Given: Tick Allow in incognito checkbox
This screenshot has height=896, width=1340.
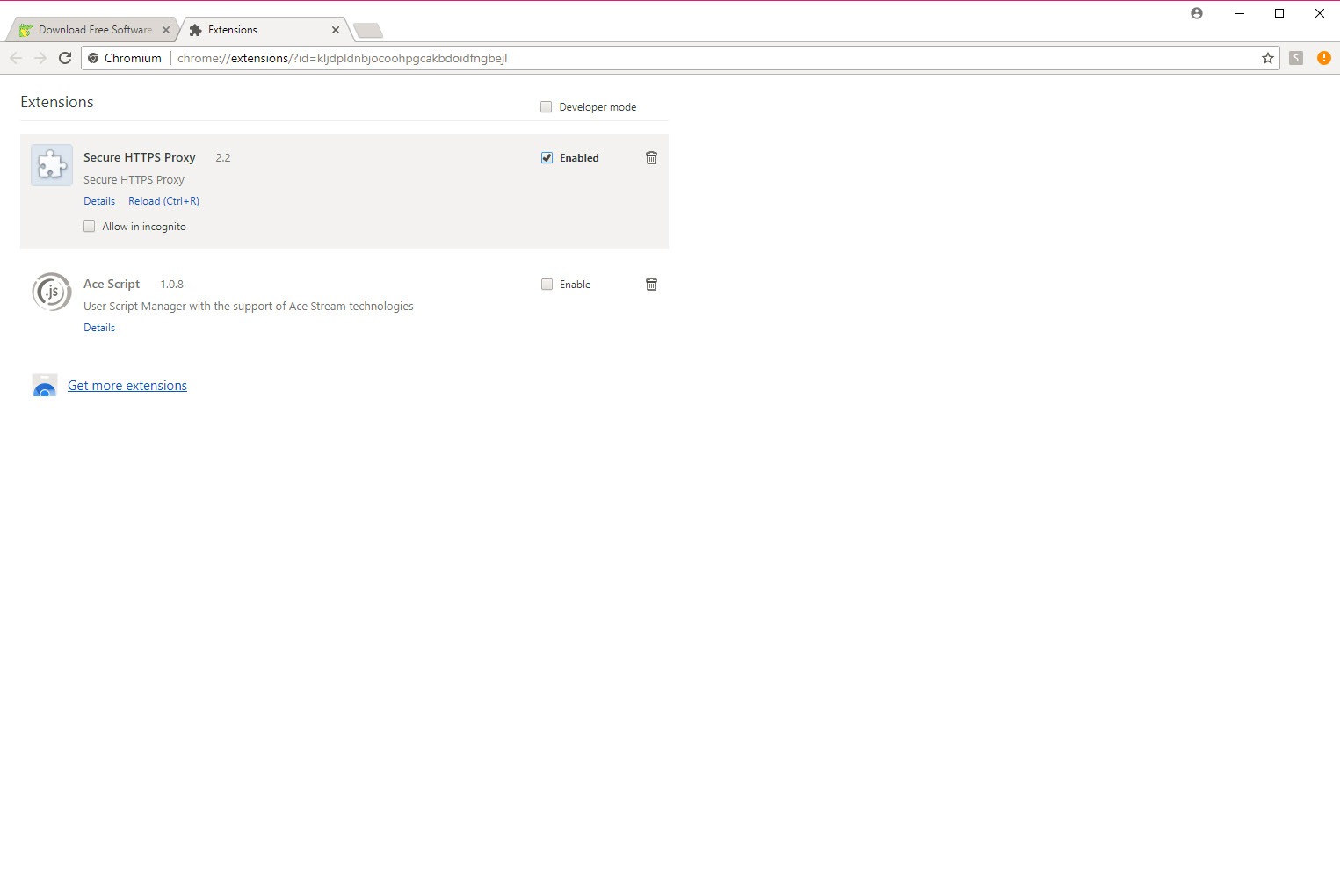Looking at the screenshot, I should pos(89,227).
